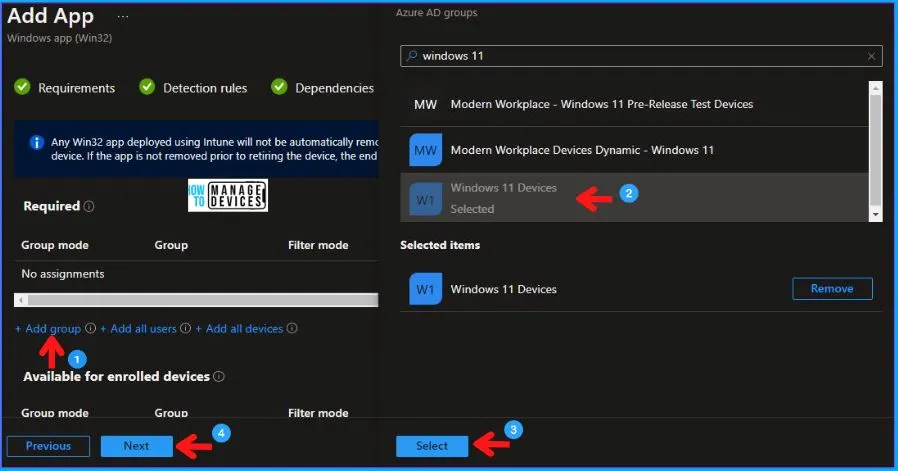Viewport: 898px width, 471px height.
Task: Click W1 avatar of selected Windows 11 Devices result
Action: click(x=426, y=199)
